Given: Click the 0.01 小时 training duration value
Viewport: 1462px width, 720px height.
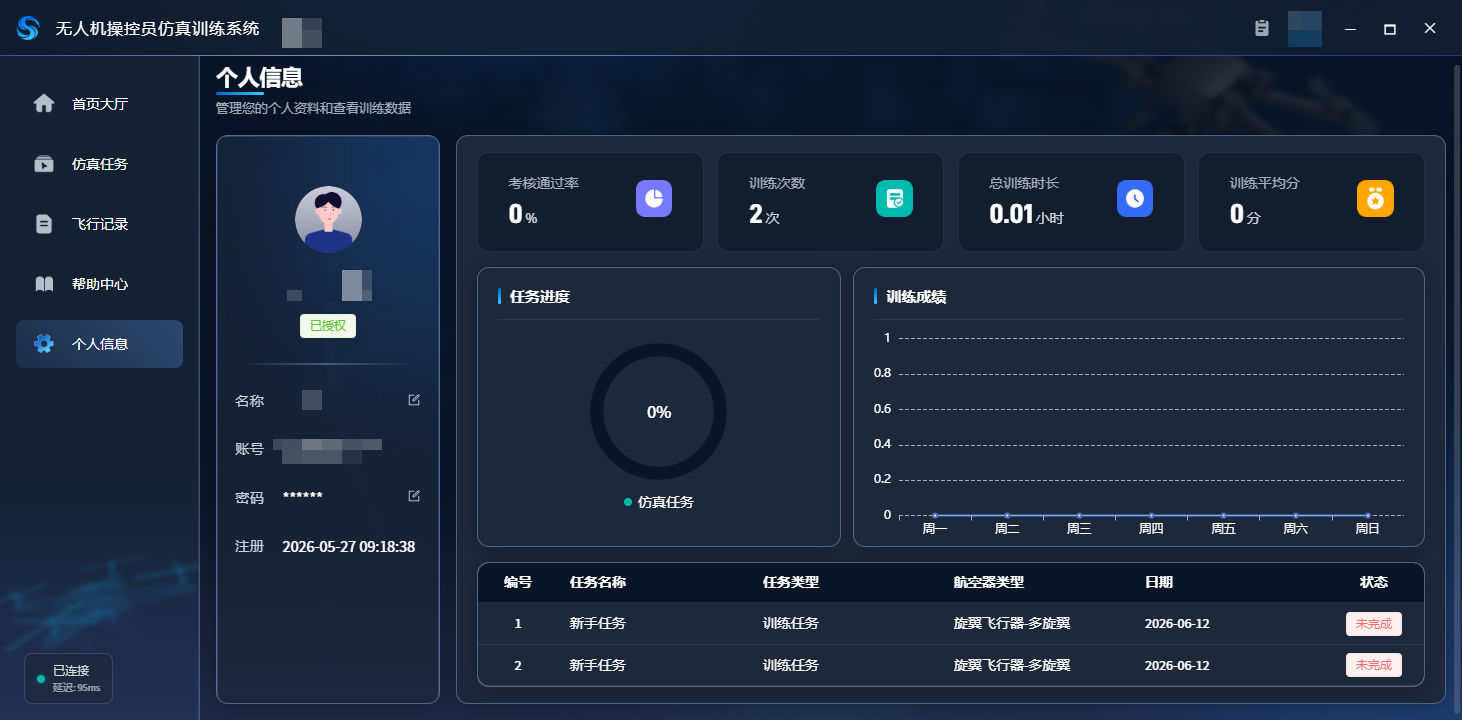Looking at the screenshot, I should [x=1026, y=214].
